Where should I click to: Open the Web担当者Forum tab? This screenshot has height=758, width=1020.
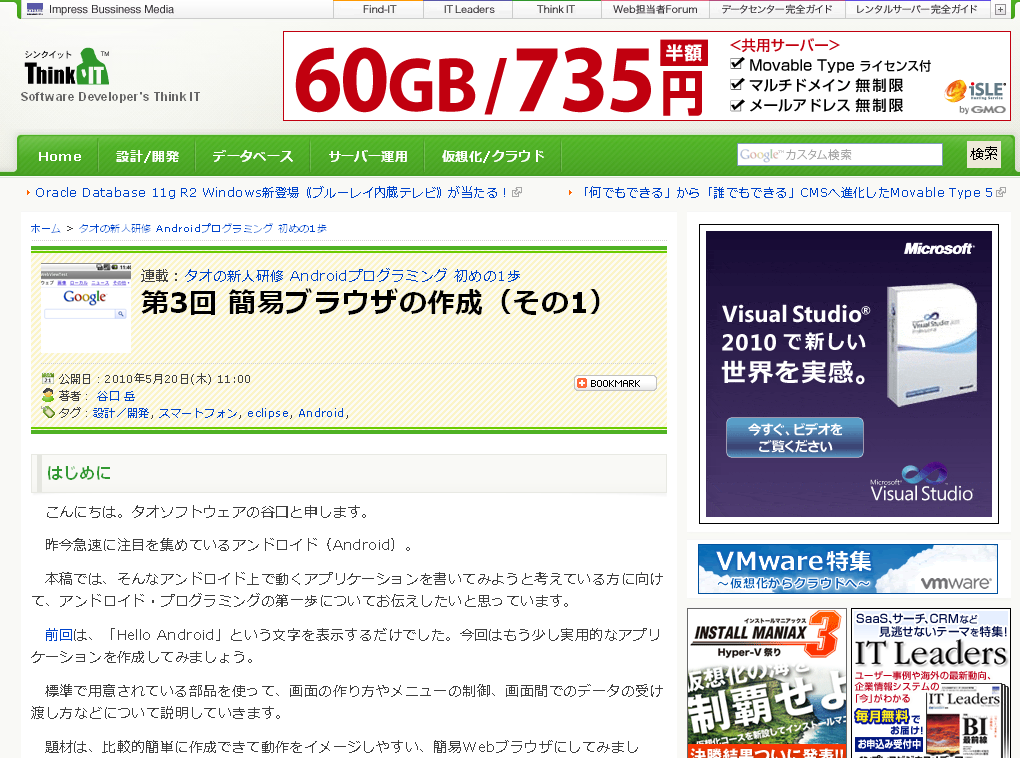[655, 9]
